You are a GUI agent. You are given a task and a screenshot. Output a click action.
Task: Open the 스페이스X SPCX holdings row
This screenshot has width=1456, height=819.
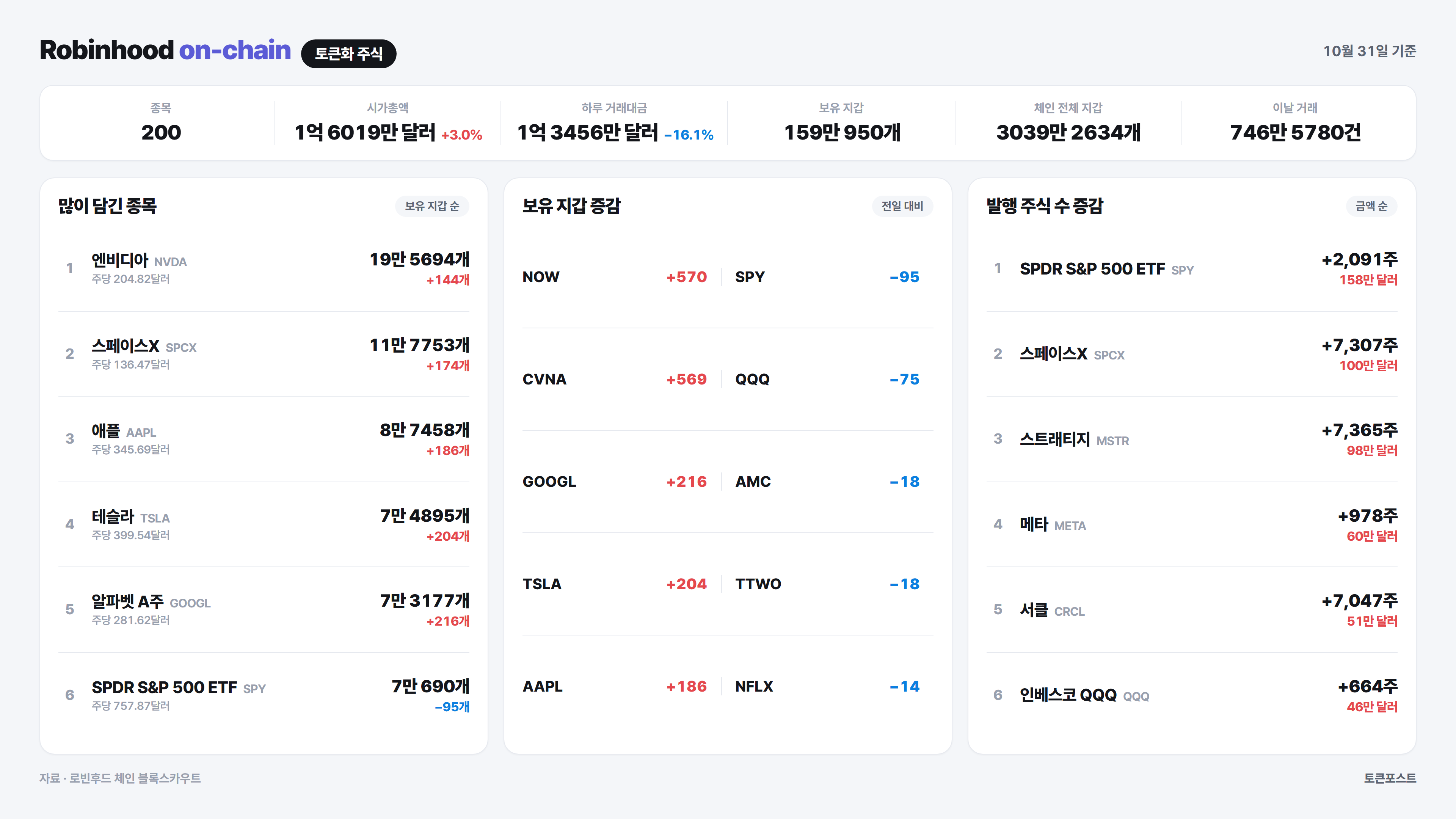click(x=264, y=354)
